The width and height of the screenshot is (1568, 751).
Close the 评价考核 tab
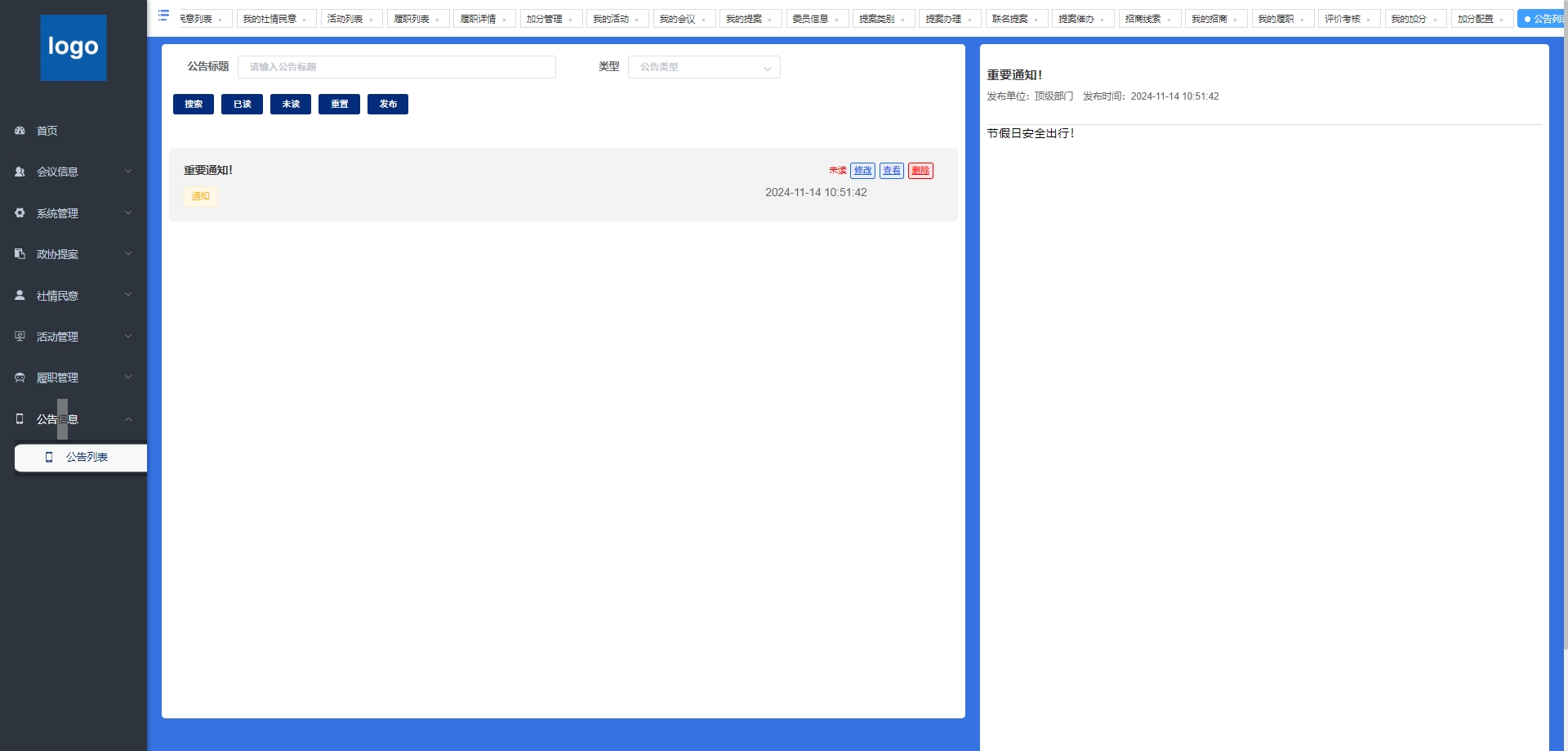[x=1368, y=20]
